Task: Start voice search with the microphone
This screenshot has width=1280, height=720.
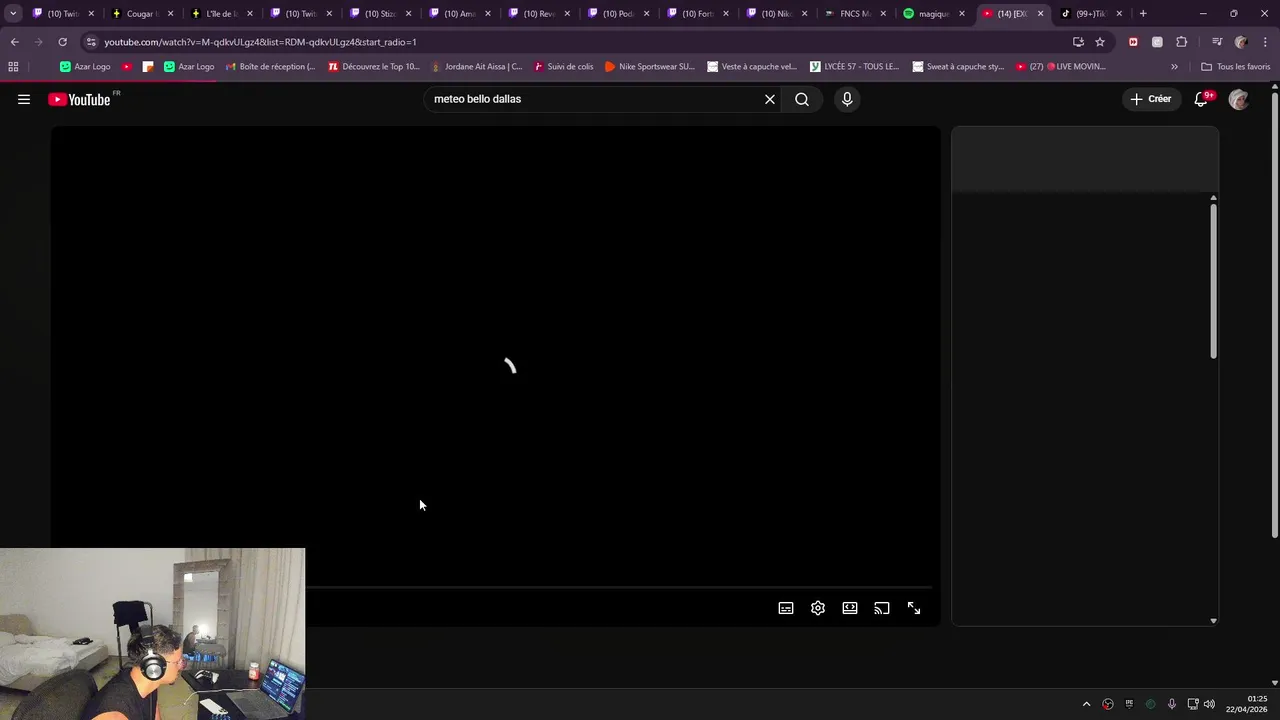Action: (847, 99)
